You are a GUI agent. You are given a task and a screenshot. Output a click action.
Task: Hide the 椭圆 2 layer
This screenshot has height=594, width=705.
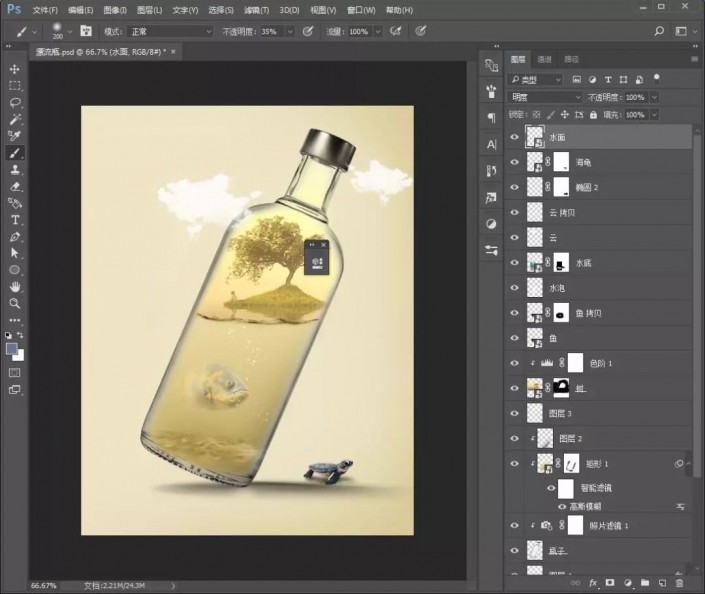tap(514, 188)
